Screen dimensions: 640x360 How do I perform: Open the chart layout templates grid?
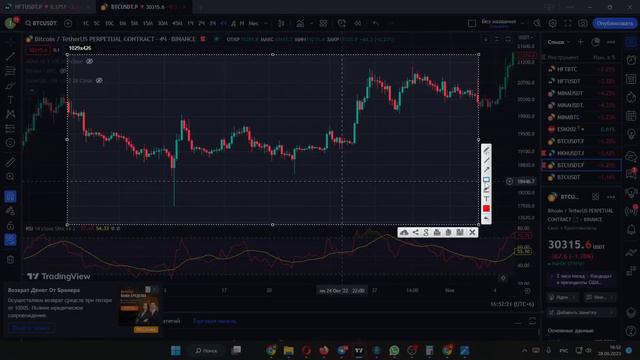pos(323,23)
